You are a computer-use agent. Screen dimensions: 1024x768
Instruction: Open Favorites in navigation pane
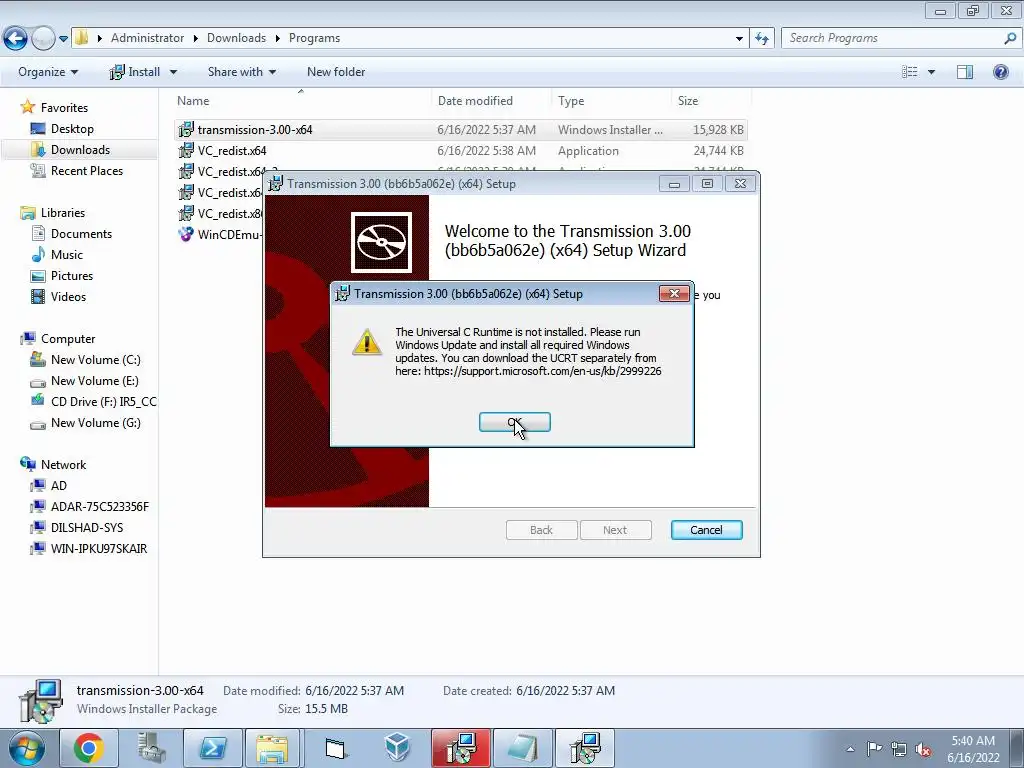click(64, 108)
